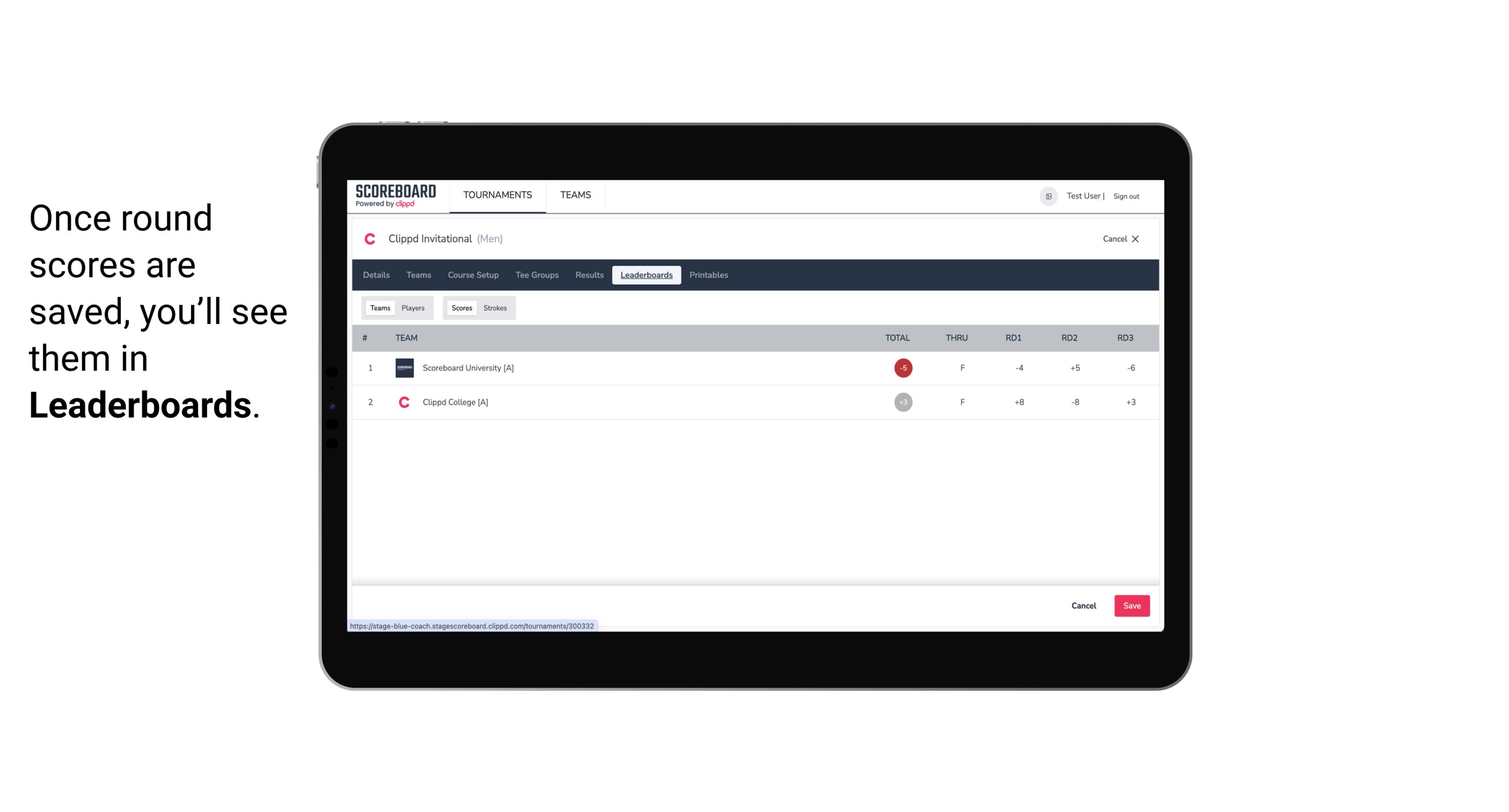Click the Teams navigation button
The width and height of the screenshot is (1509, 812).
point(418,275)
